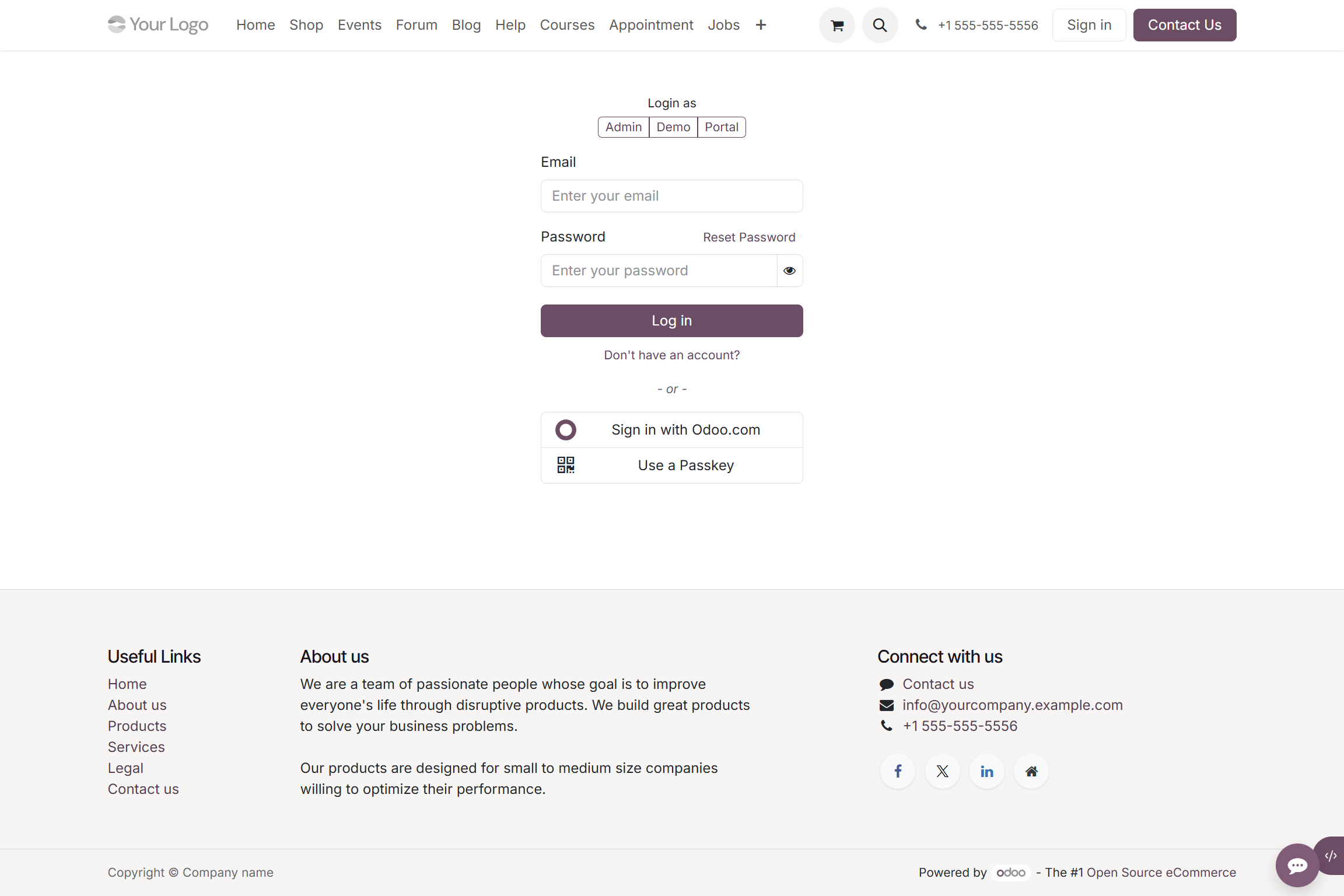Click the Log in button
Viewport: 1344px width, 896px height.
pos(671,320)
